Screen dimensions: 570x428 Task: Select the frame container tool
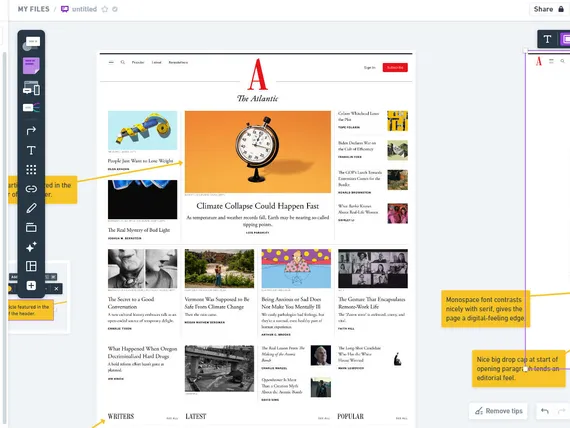[x=31, y=228]
